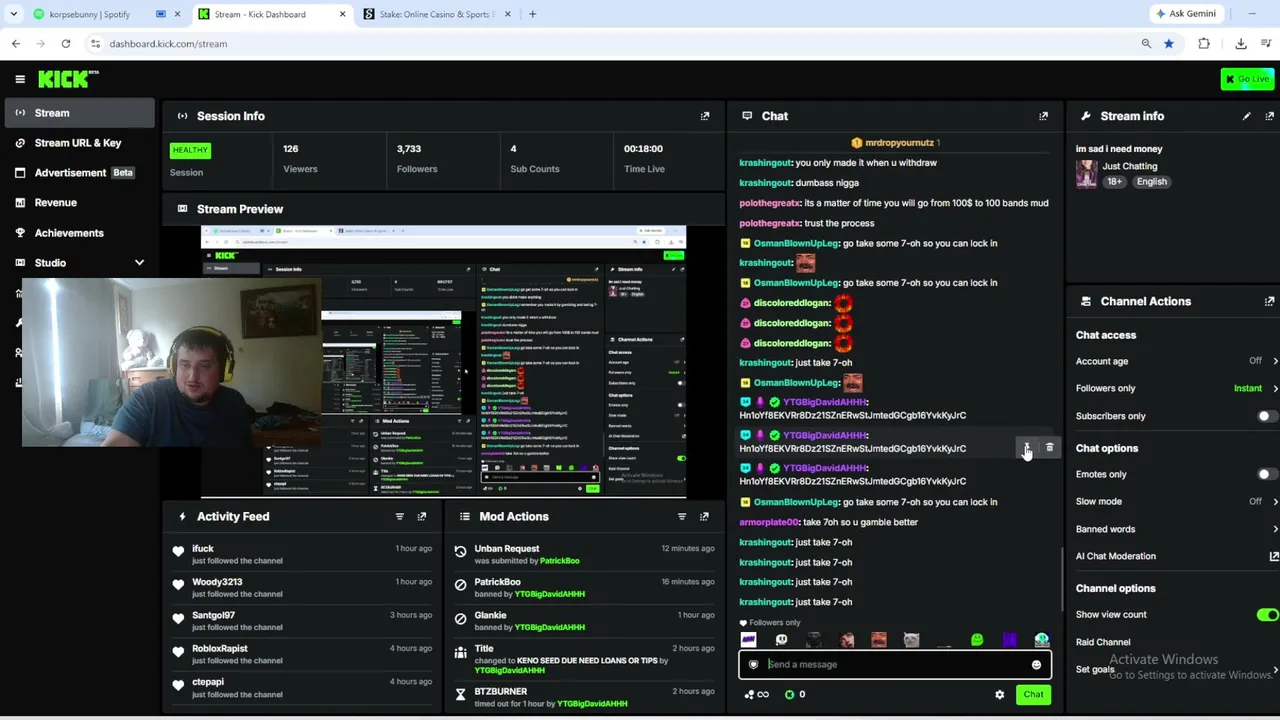Click the Woody3213 follower entry
Screen dimensions: 1280x720
[x=303, y=588]
